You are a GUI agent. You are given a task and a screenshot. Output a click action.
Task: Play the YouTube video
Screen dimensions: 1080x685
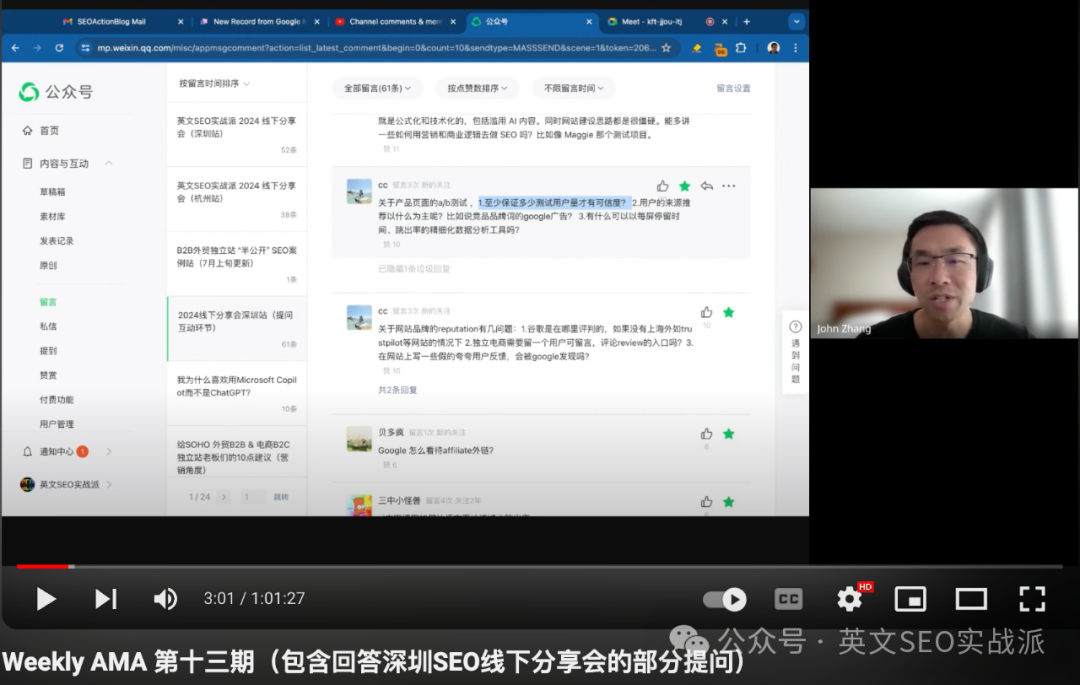pos(46,599)
